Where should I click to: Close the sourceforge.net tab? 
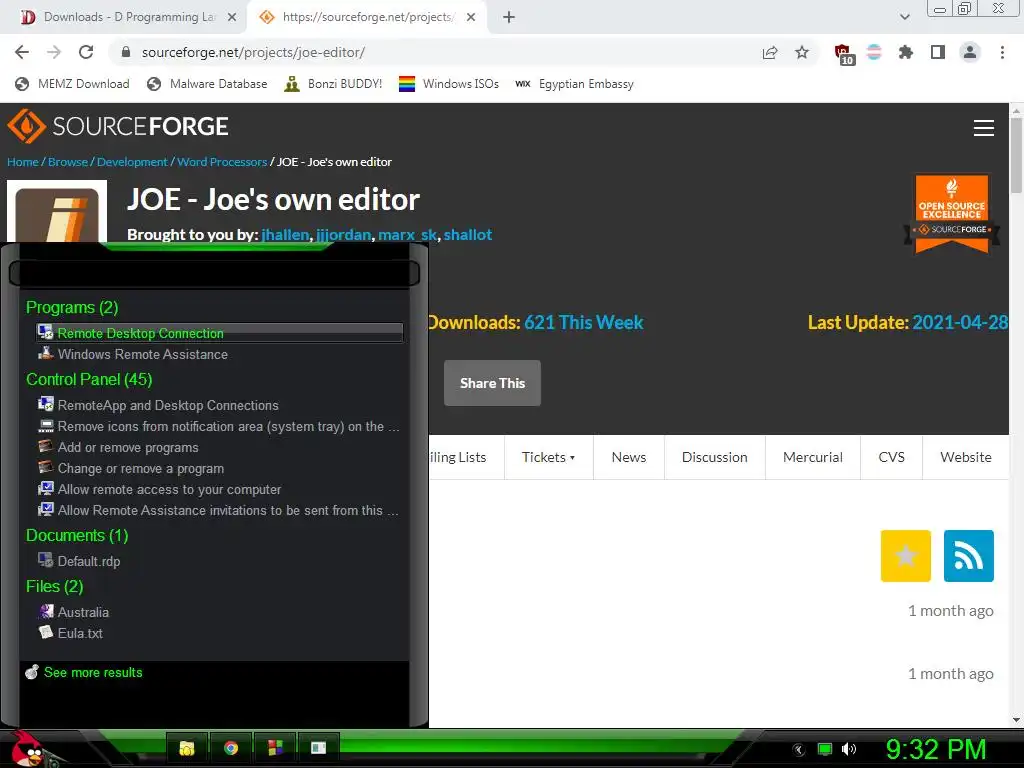471,17
